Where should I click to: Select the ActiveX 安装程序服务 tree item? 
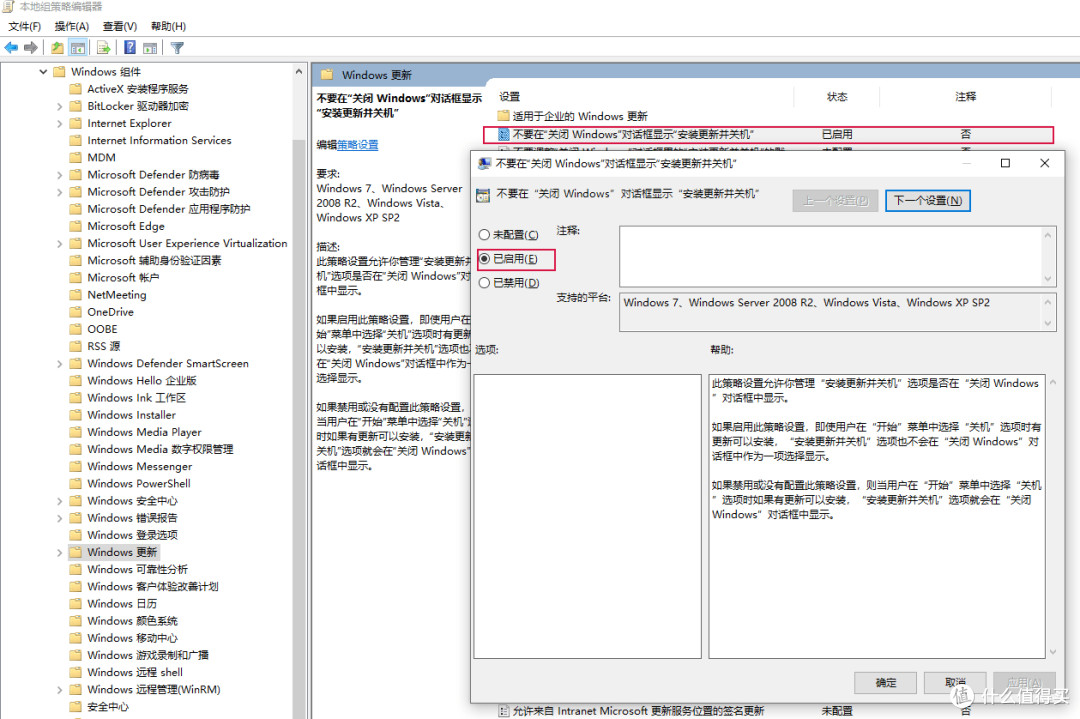coord(137,89)
